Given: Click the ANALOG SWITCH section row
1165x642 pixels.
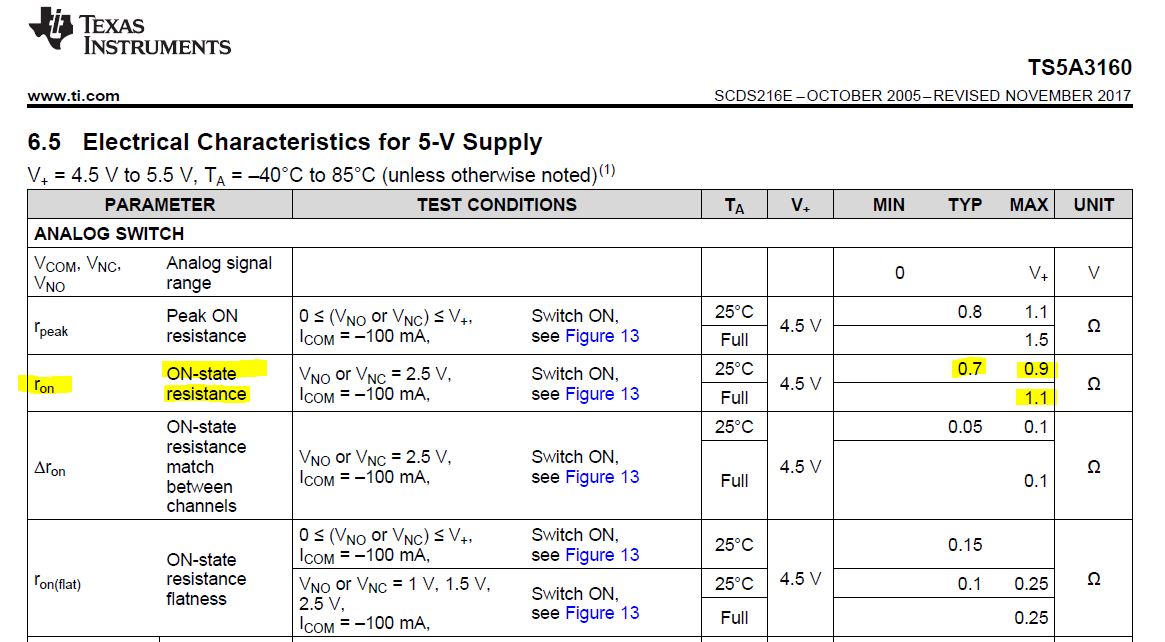Looking at the screenshot, I should 580,233.
